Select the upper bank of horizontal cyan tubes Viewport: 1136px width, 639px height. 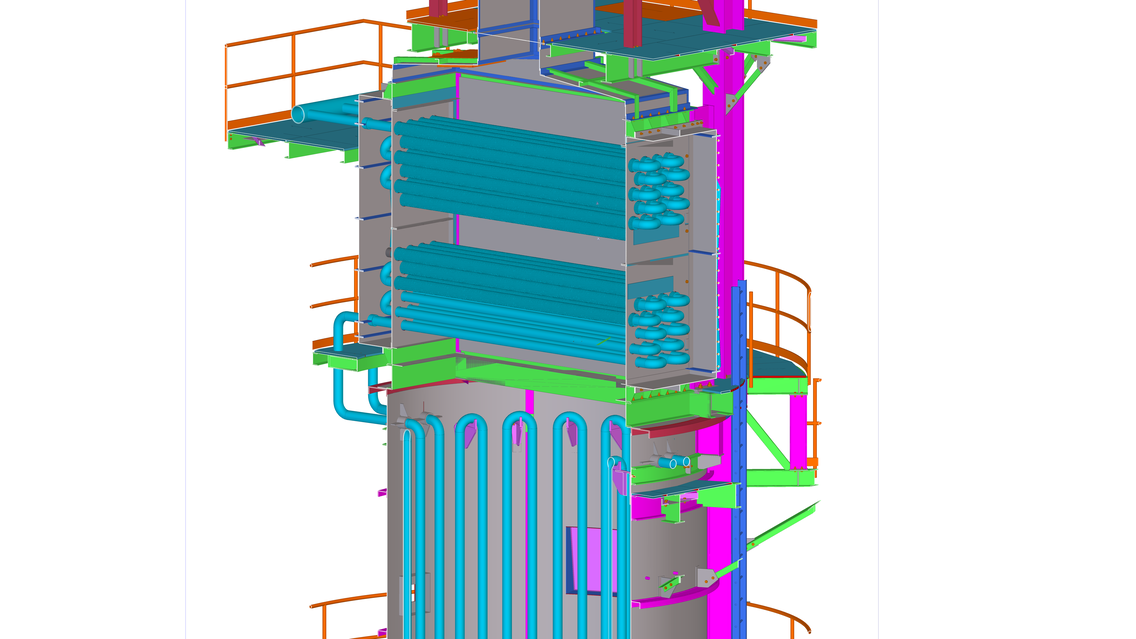(x=510, y=170)
